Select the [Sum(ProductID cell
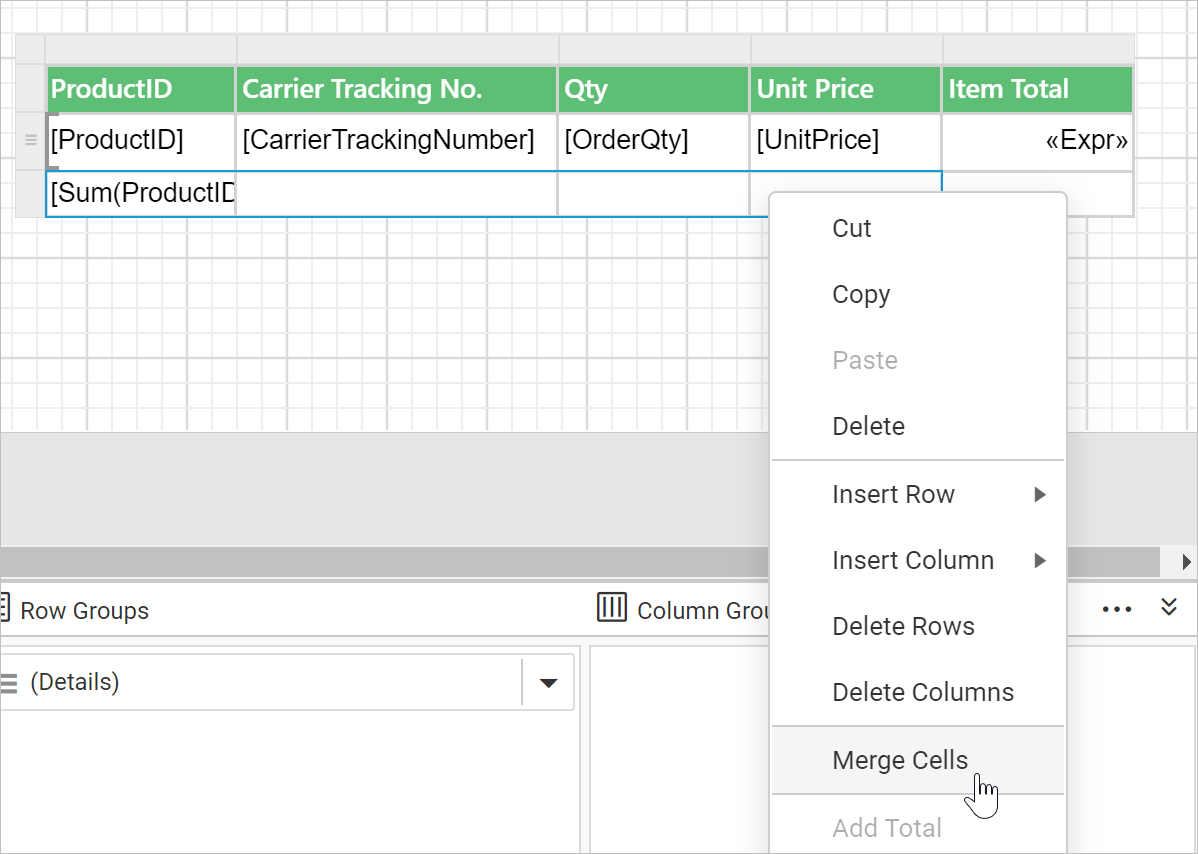 pyautogui.click(x=141, y=194)
